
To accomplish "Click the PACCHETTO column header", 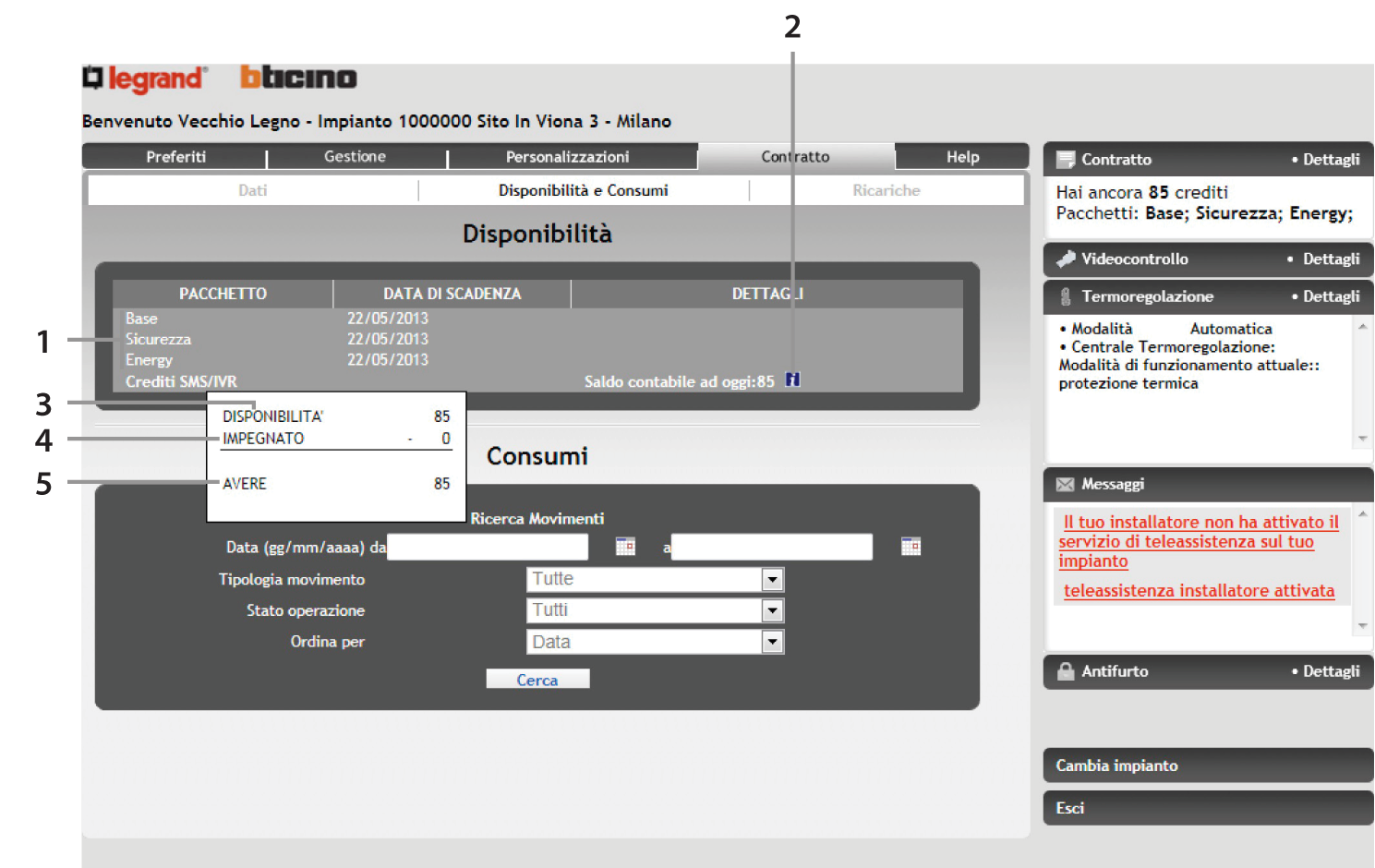I will pos(223,294).
